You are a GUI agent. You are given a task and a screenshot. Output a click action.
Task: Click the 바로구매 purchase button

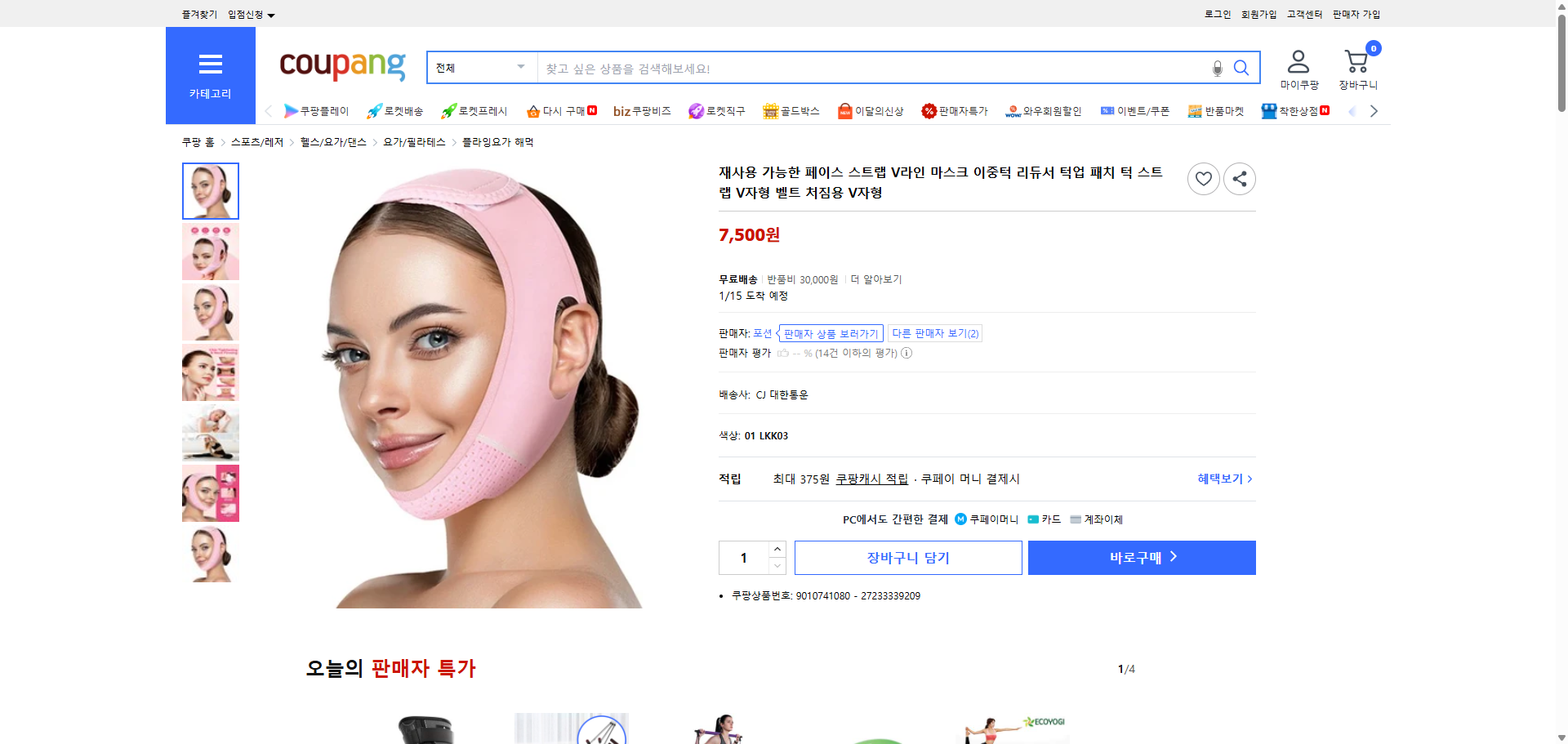pyautogui.click(x=1141, y=557)
